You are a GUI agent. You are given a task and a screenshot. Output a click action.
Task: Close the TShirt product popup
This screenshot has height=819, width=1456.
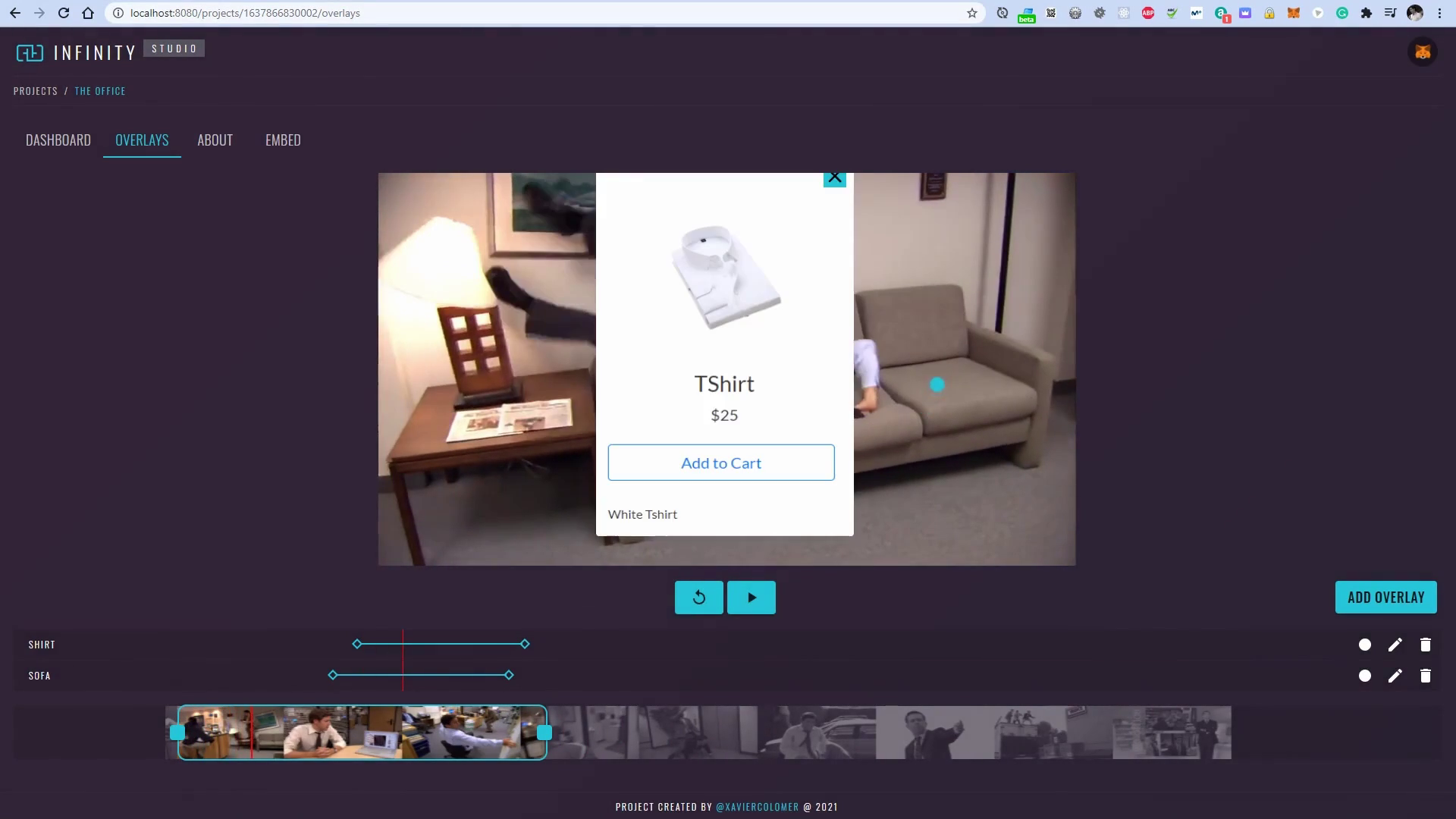(834, 178)
